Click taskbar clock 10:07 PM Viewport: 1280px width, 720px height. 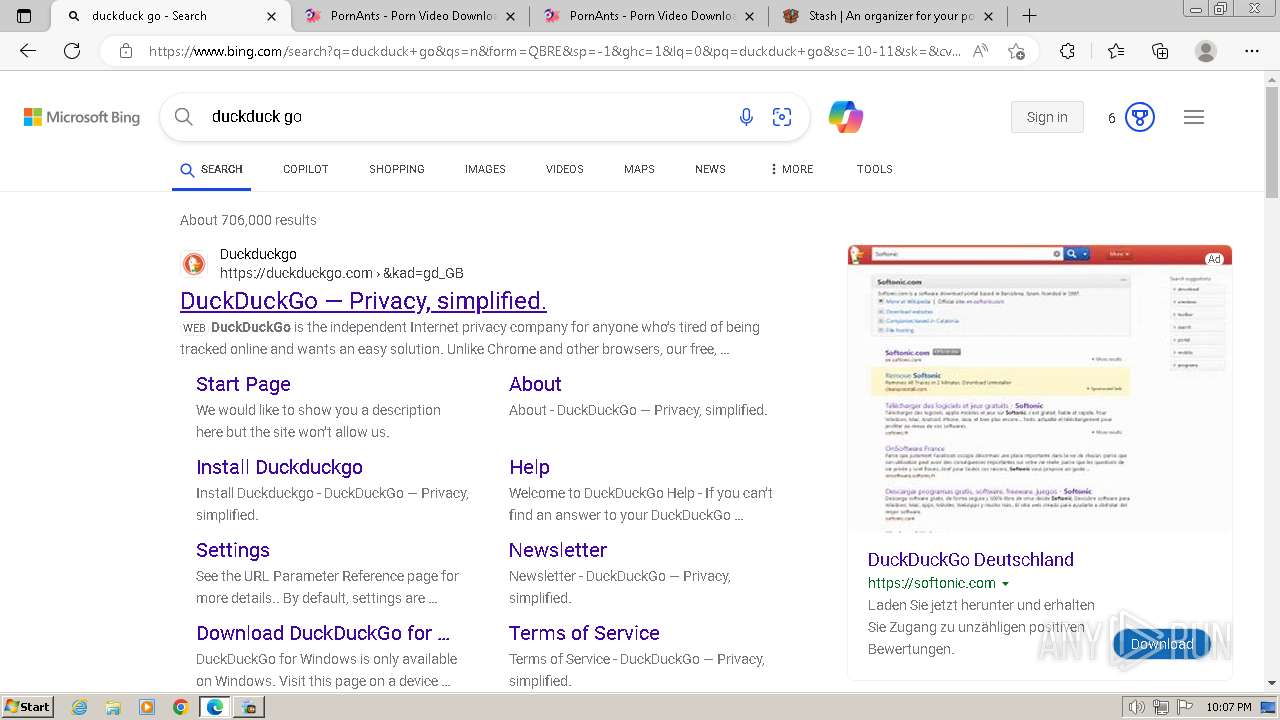click(x=1229, y=707)
